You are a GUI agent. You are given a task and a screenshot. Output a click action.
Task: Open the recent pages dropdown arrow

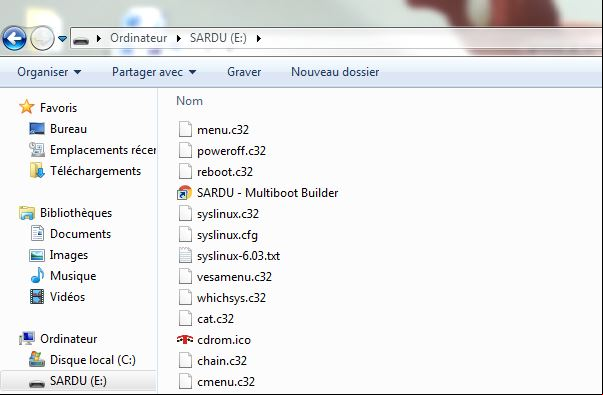pyautogui.click(x=62, y=38)
